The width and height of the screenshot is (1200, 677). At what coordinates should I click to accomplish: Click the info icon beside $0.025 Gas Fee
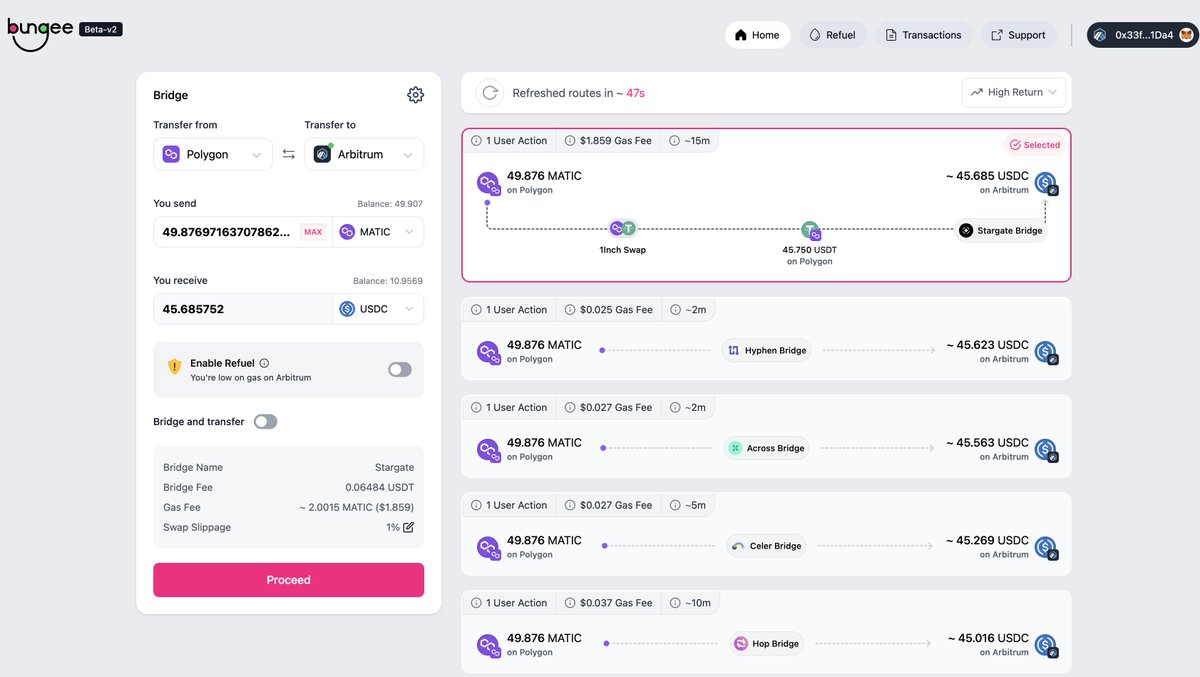click(570, 310)
